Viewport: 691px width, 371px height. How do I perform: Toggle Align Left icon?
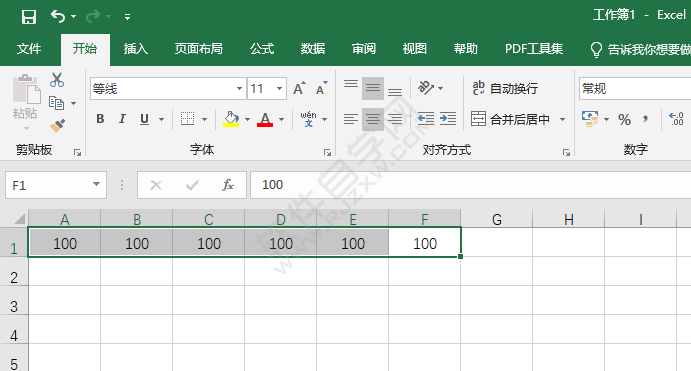click(x=351, y=119)
